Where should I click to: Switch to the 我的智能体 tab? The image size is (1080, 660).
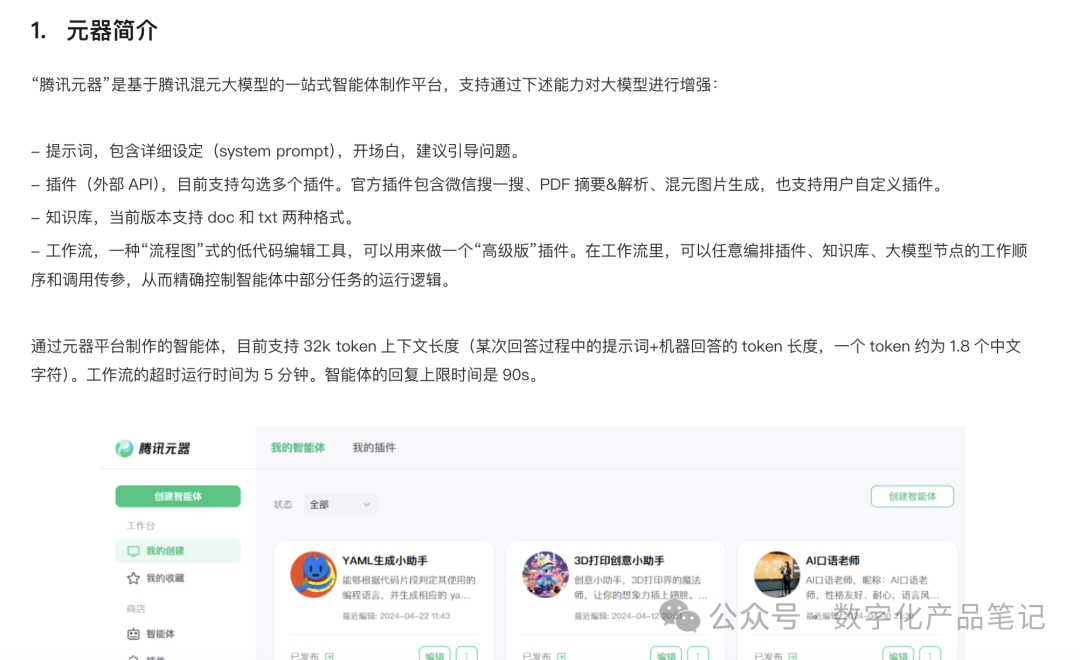(298, 448)
